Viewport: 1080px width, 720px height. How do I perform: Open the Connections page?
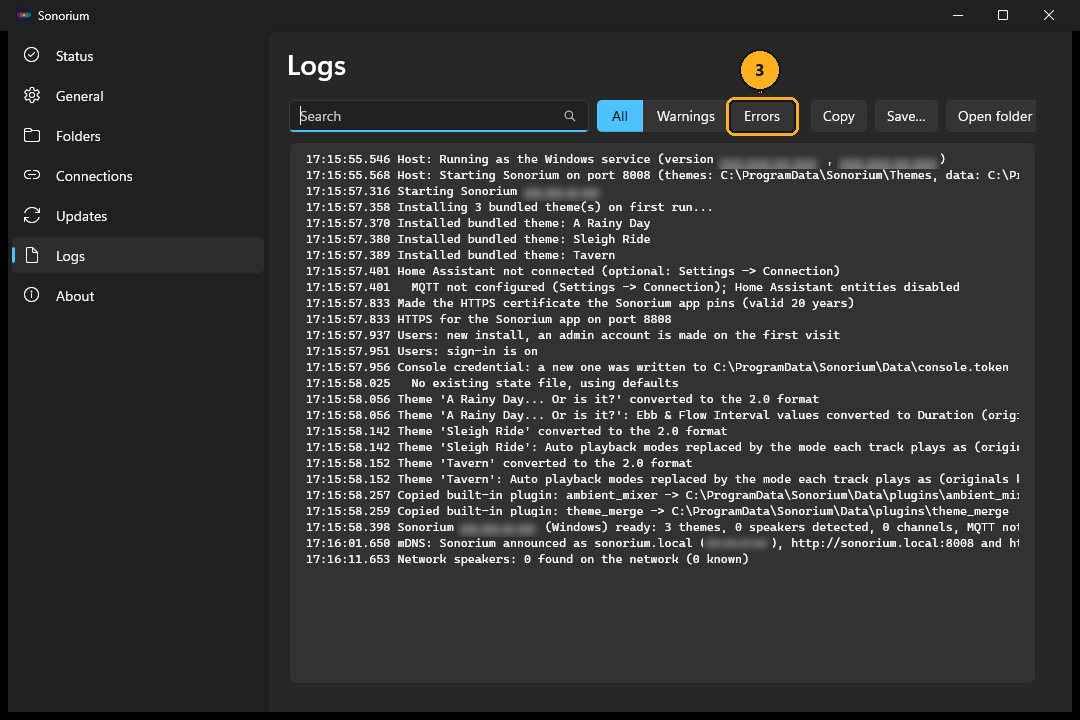[138, 176]
